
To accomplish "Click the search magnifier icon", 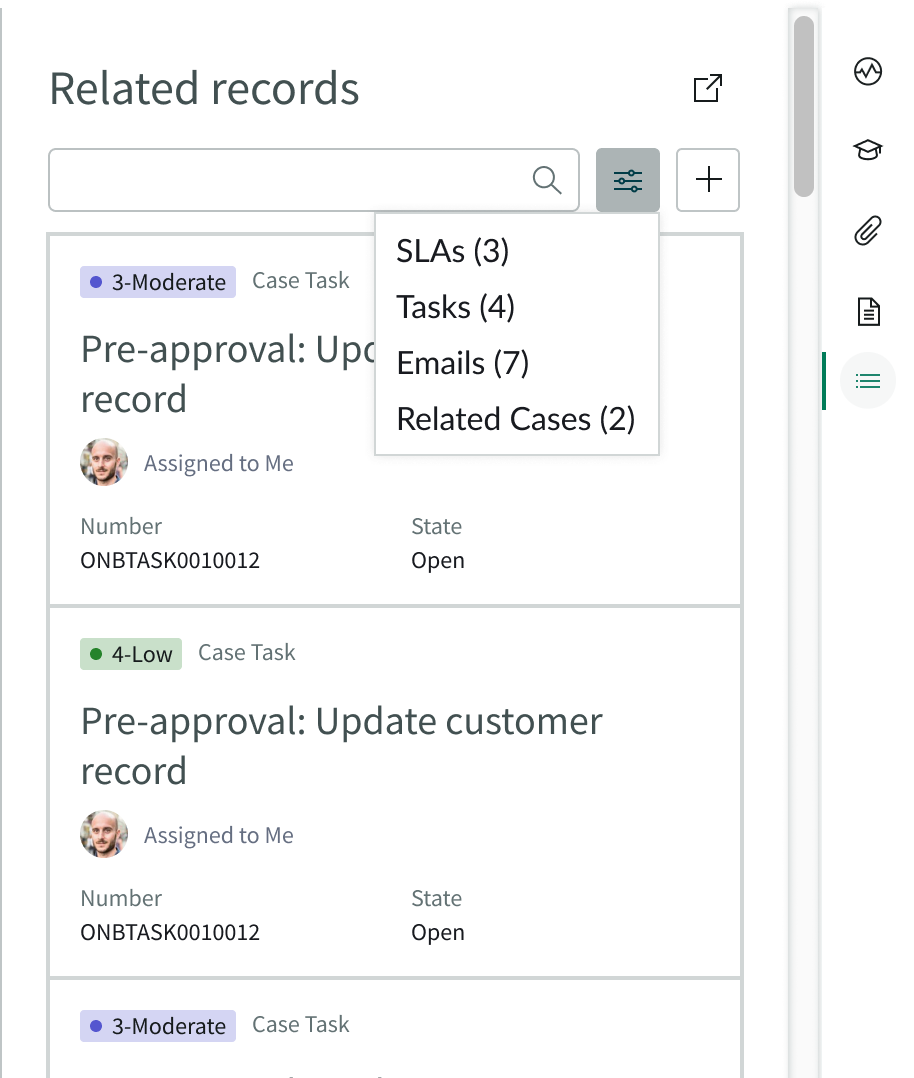I will coord(546,179).
